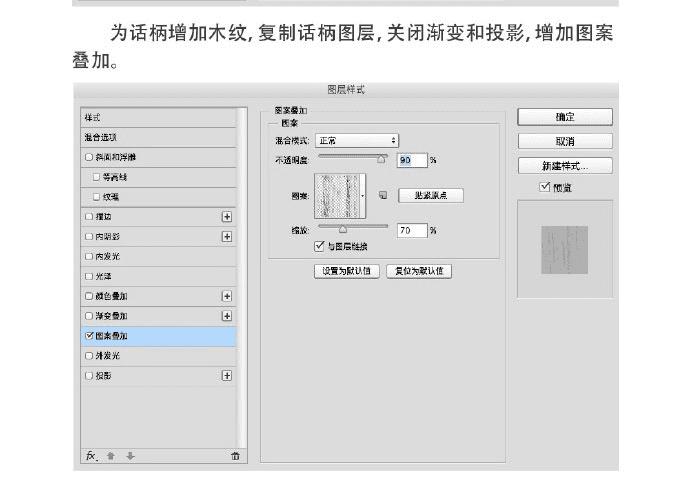This screenshot has height=486, width=690.
Task: Click the 不透明度 value field showing 90
Action: [x=412, y=160]
